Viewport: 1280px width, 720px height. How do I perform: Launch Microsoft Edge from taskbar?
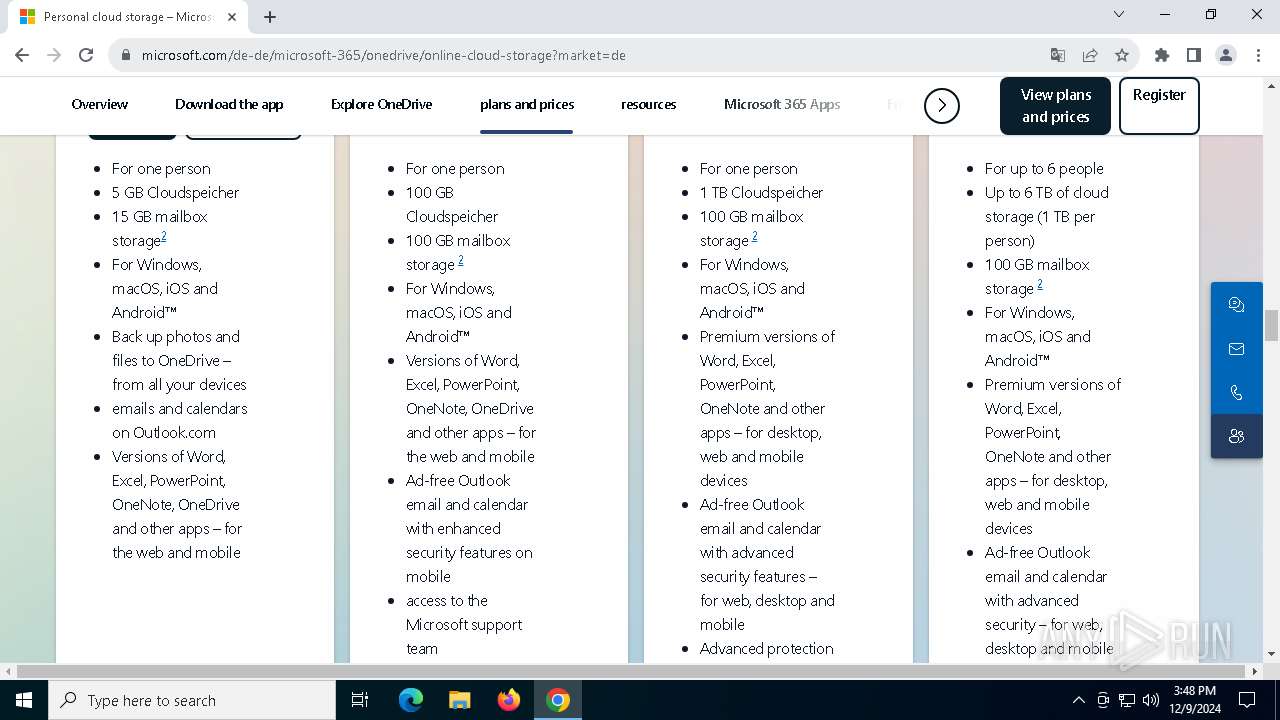(411, 700)
